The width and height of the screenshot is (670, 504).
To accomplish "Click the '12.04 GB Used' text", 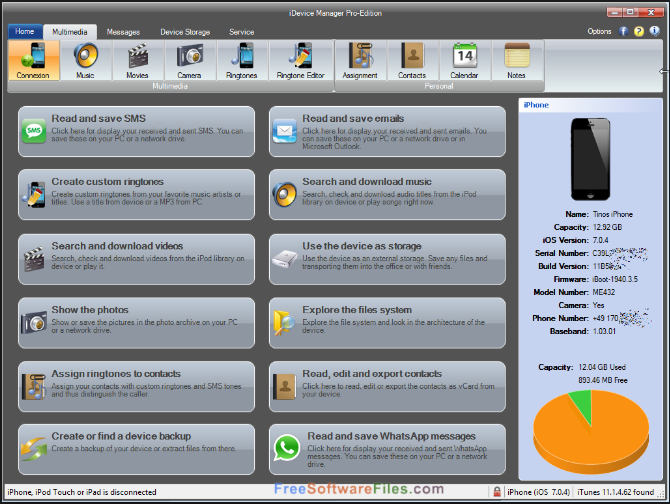I will click(x=602, y=367).
